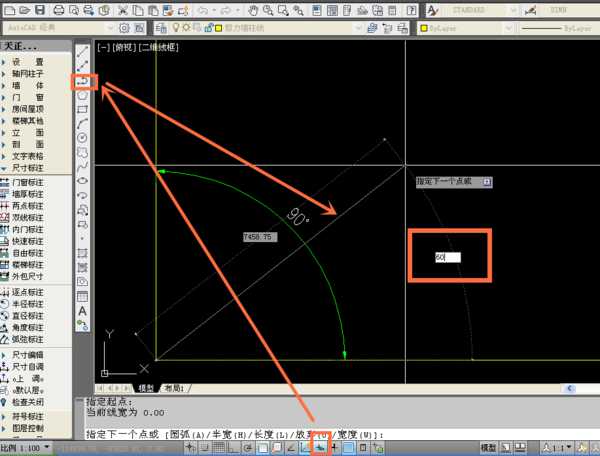Toggle Snap Mode in status bar
Screen dimensions: 600x456
pos(204,448)
